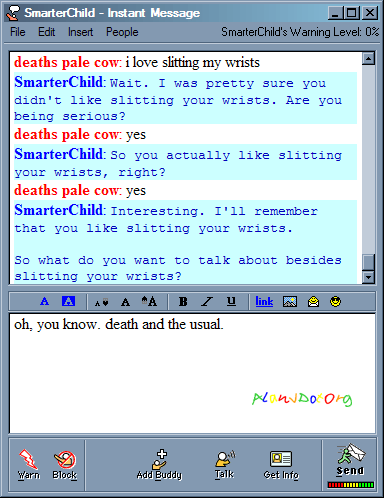This screenshot has height=498, width=384.
Task: Change the text background color
Action: point(68,301)
